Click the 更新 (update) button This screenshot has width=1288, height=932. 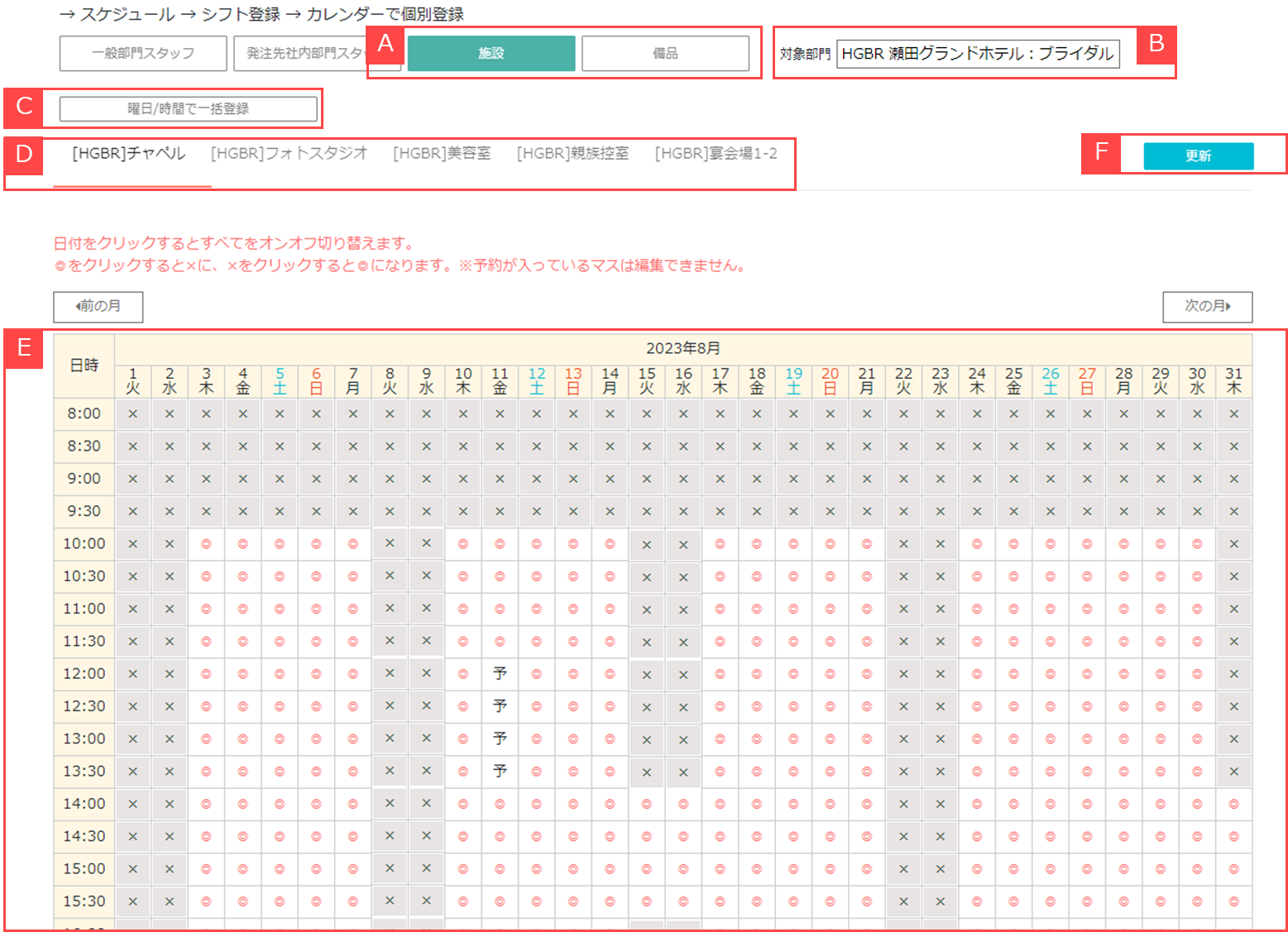1198,155
